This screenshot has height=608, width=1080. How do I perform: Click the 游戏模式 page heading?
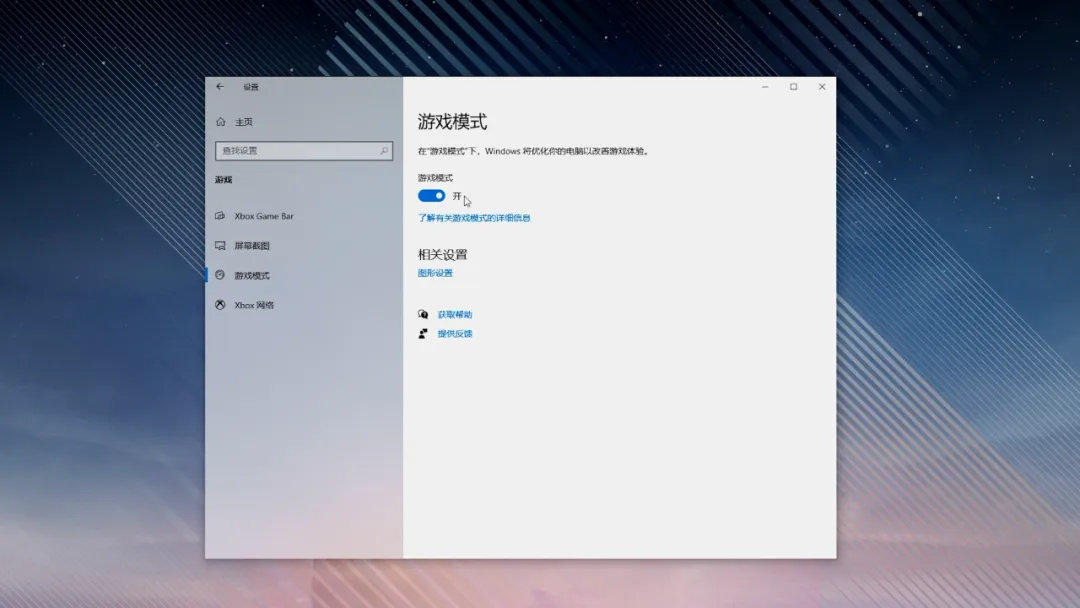452,121
